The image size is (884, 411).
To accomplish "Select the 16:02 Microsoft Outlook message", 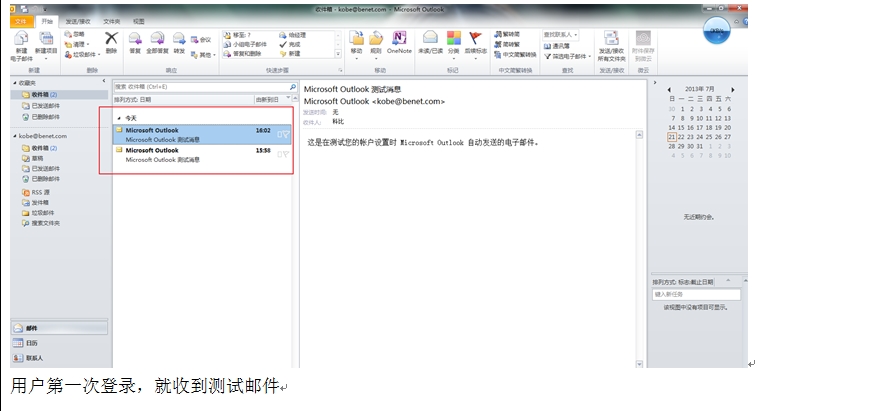I will (202, 135).
